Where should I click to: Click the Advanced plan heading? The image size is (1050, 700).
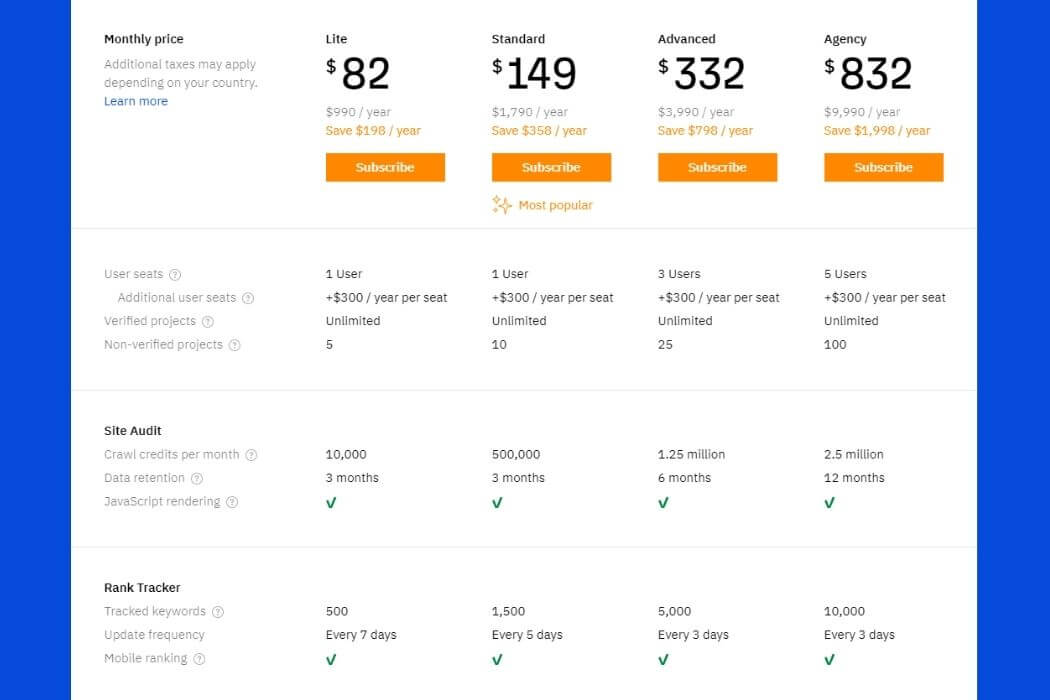coord(686,39)
